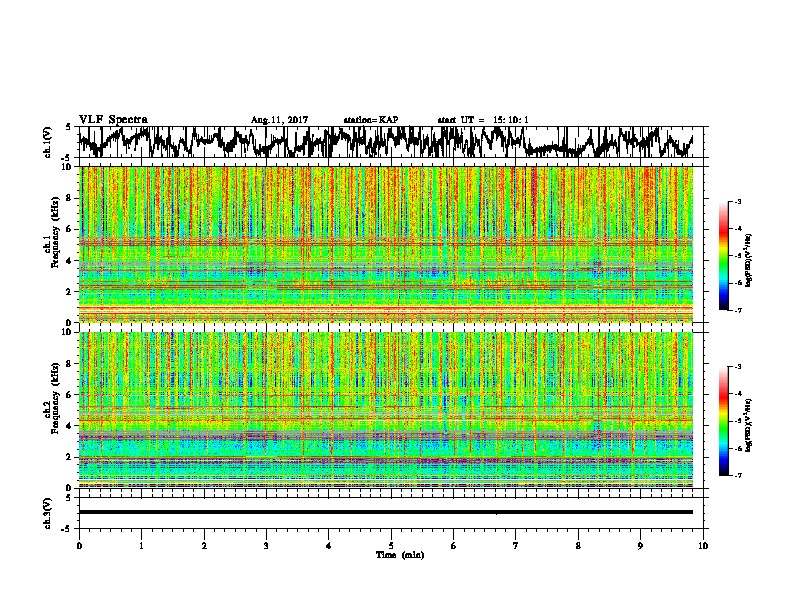Image resolution: width=792 pixels, height=612 pixels.
Task: Click the ch.1 "Frequency (kHz)" axis label
Action: coord(55,233)
